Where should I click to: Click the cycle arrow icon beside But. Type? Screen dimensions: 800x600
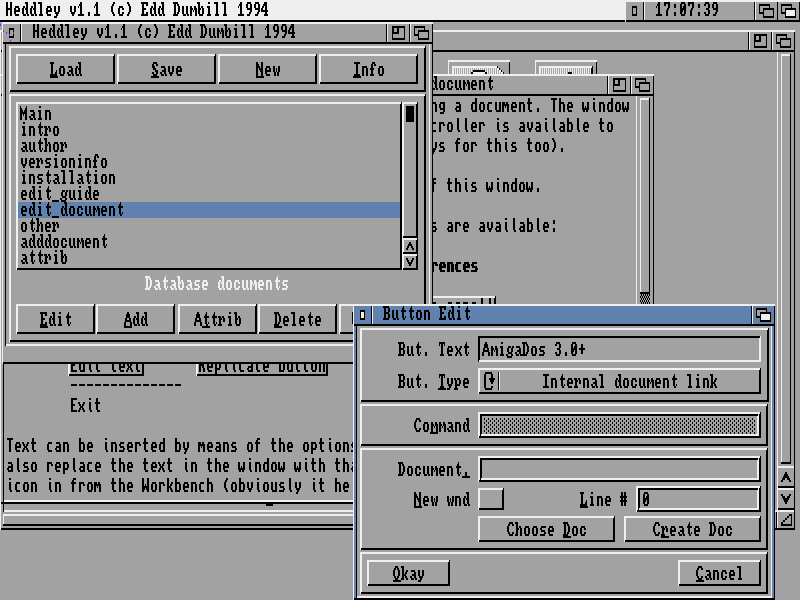[490, 381]
